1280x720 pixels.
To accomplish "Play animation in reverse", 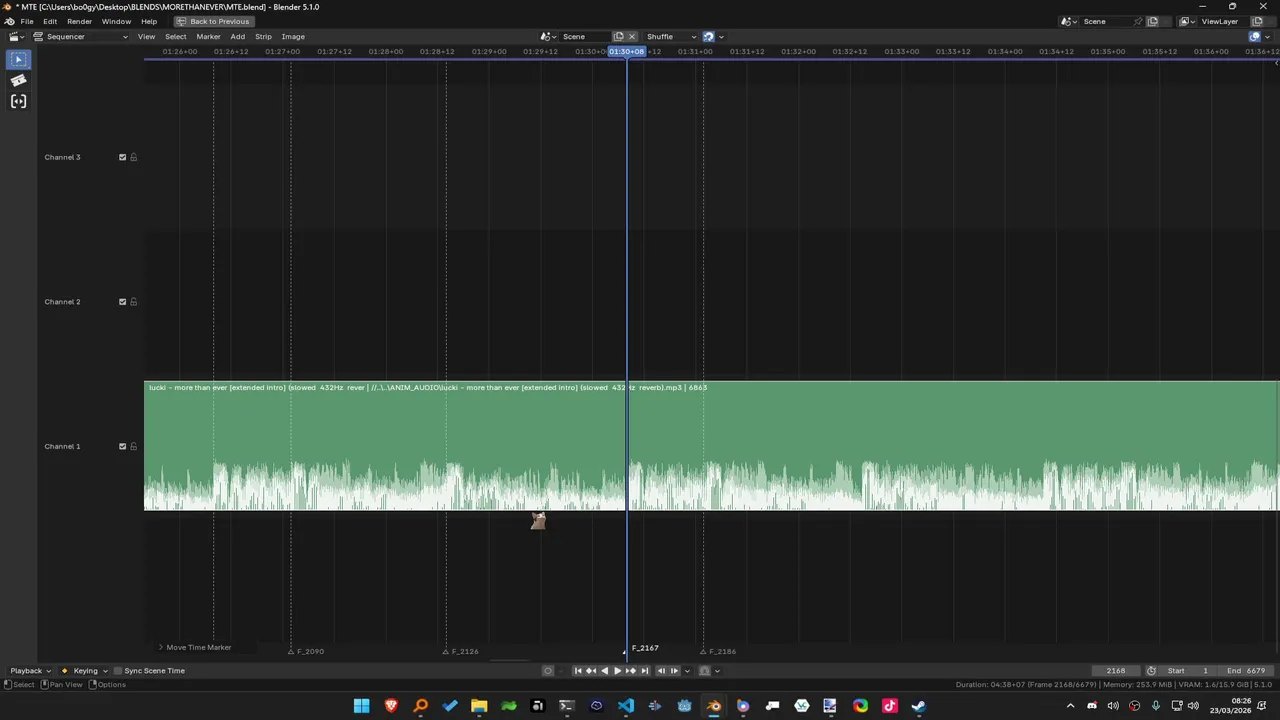I will point(605,671).
